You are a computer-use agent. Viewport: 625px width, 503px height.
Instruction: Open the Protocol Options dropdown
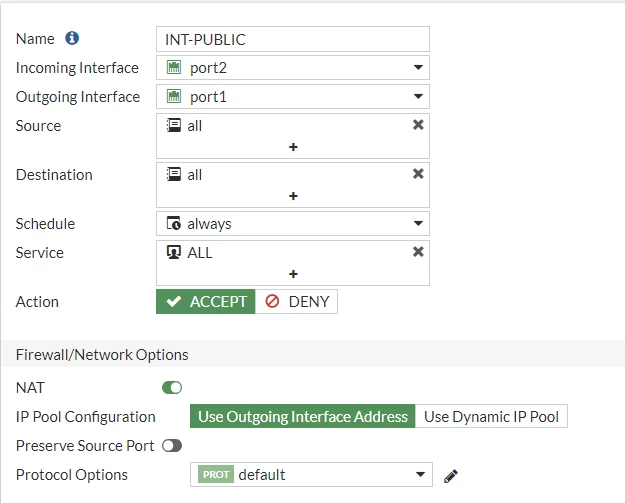pos(311,474)
